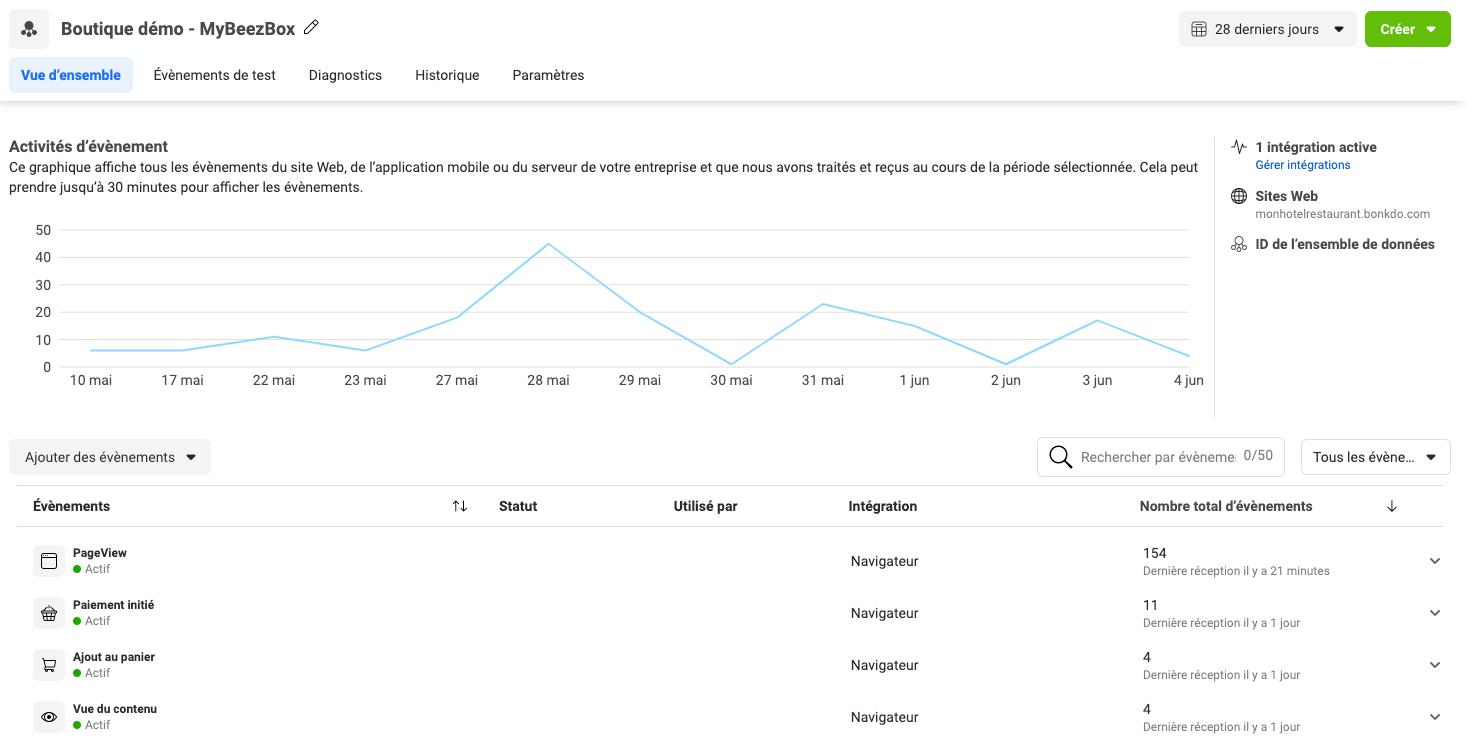Open the Diagnostics tab
Viewport: 1467px width, 756px height.
coord(345,75)
